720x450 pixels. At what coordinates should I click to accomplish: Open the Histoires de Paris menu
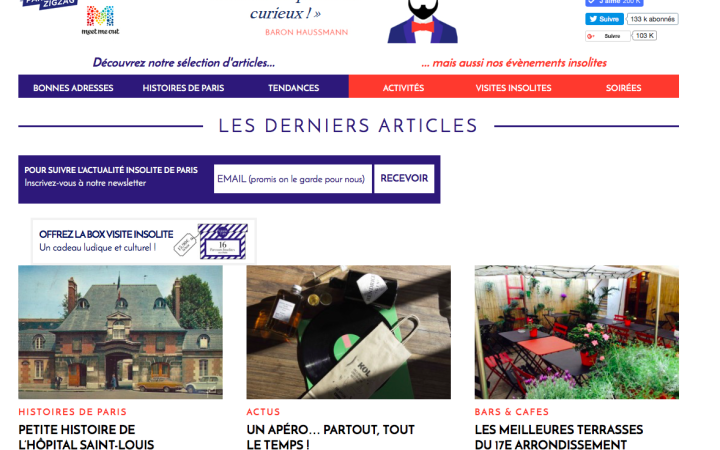[x=183, y=88]
